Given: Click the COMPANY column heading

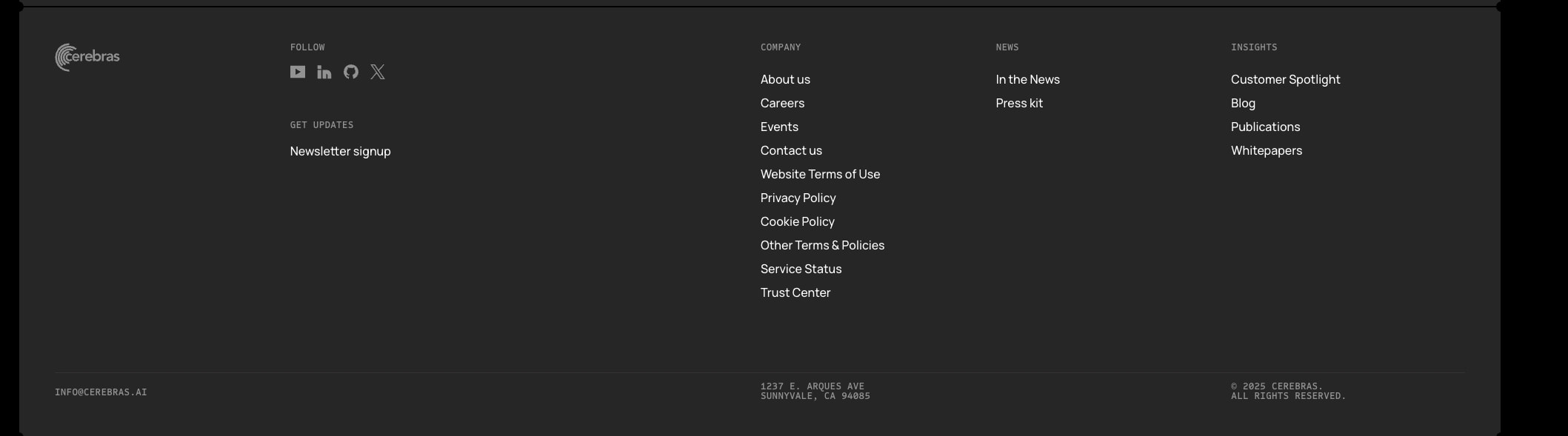Looking at the screenshot, I should [781, 47].
